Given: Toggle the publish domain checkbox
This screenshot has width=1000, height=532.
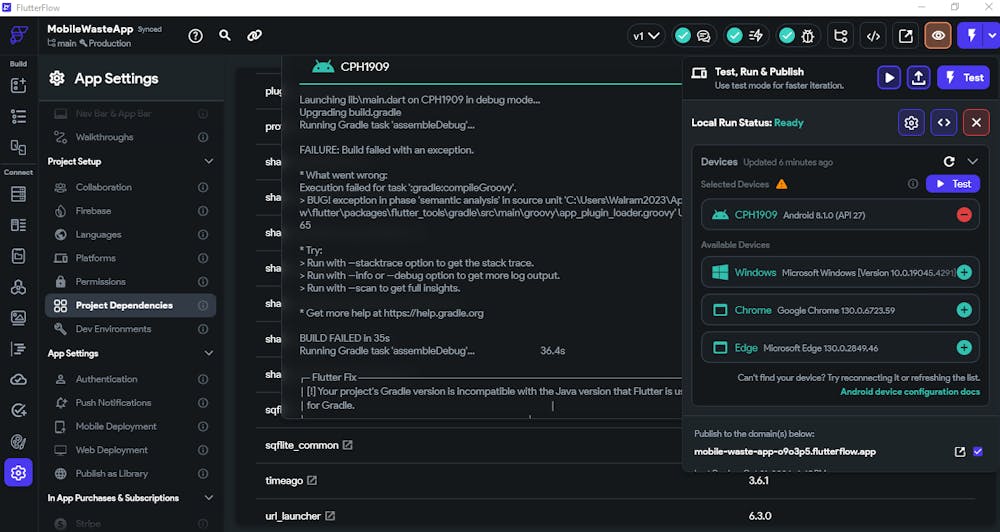Looking at the screenshot, I should coord(978,452).
